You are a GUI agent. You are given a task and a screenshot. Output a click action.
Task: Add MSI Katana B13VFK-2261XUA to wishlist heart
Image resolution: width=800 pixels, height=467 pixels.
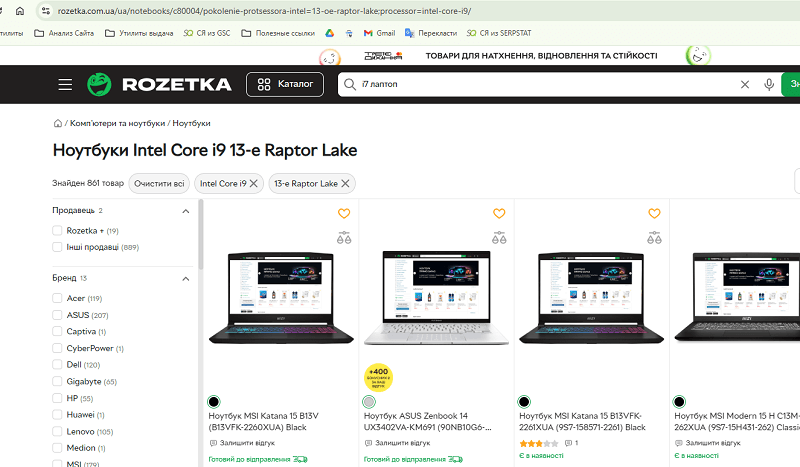pos(654,213)
